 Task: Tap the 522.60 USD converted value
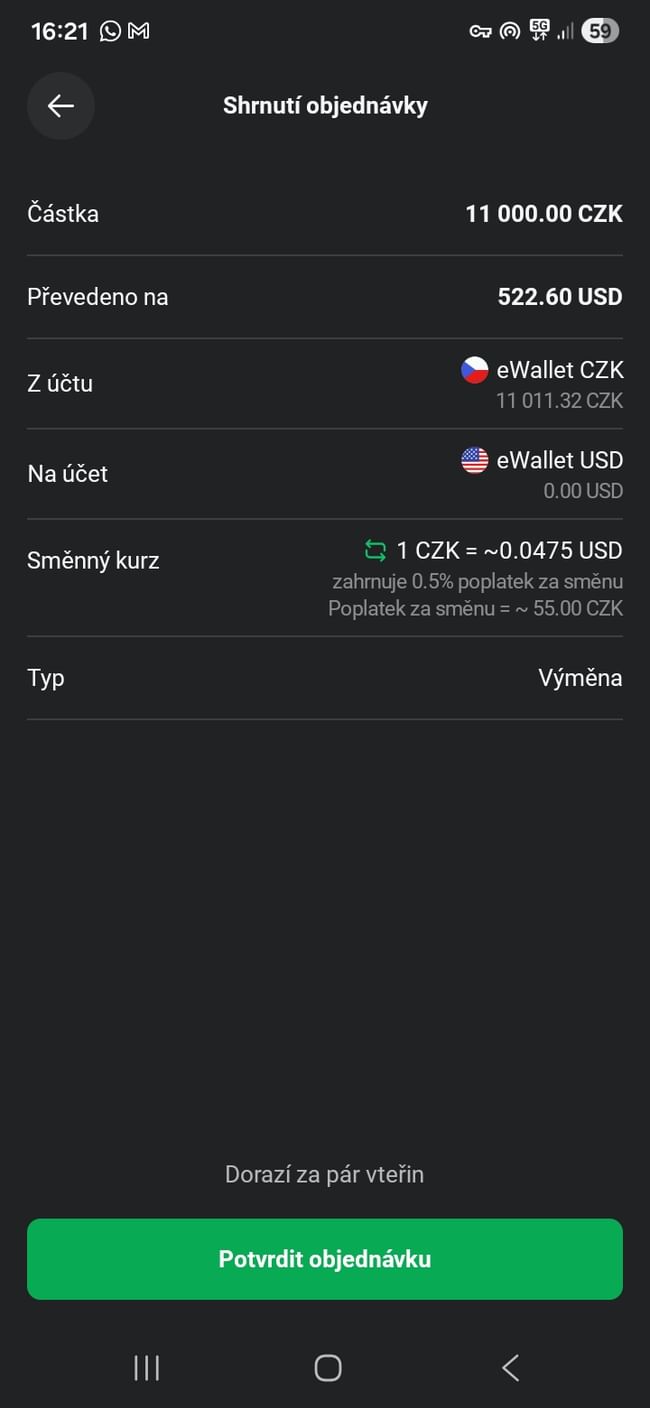tap(559, 297)
